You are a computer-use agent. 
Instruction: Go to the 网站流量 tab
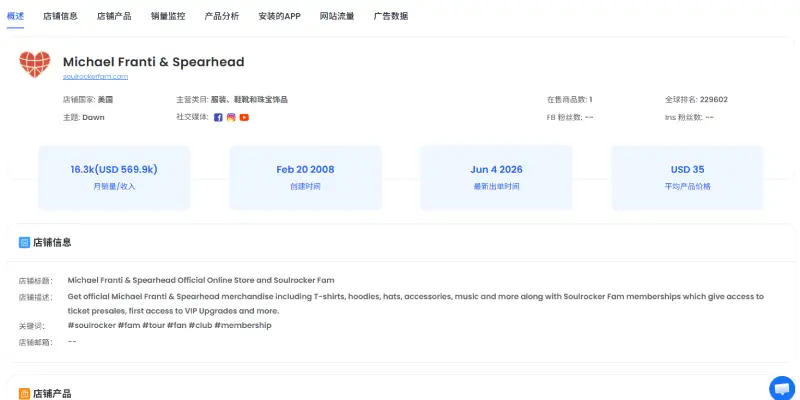point(337,16)
